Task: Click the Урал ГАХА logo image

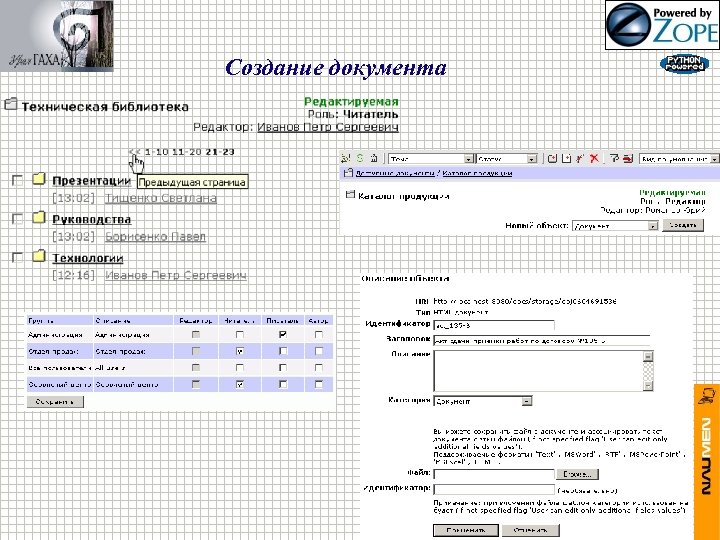Action: (x=57, y=36)
